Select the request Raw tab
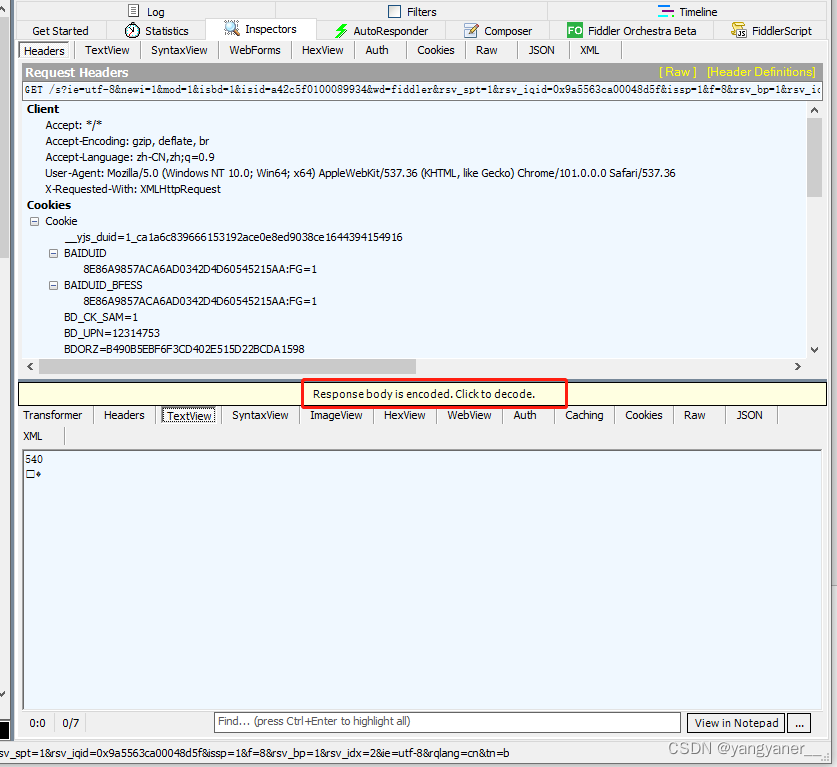The width and height of the screenshot is (837, 767). [x=486, y=50]
